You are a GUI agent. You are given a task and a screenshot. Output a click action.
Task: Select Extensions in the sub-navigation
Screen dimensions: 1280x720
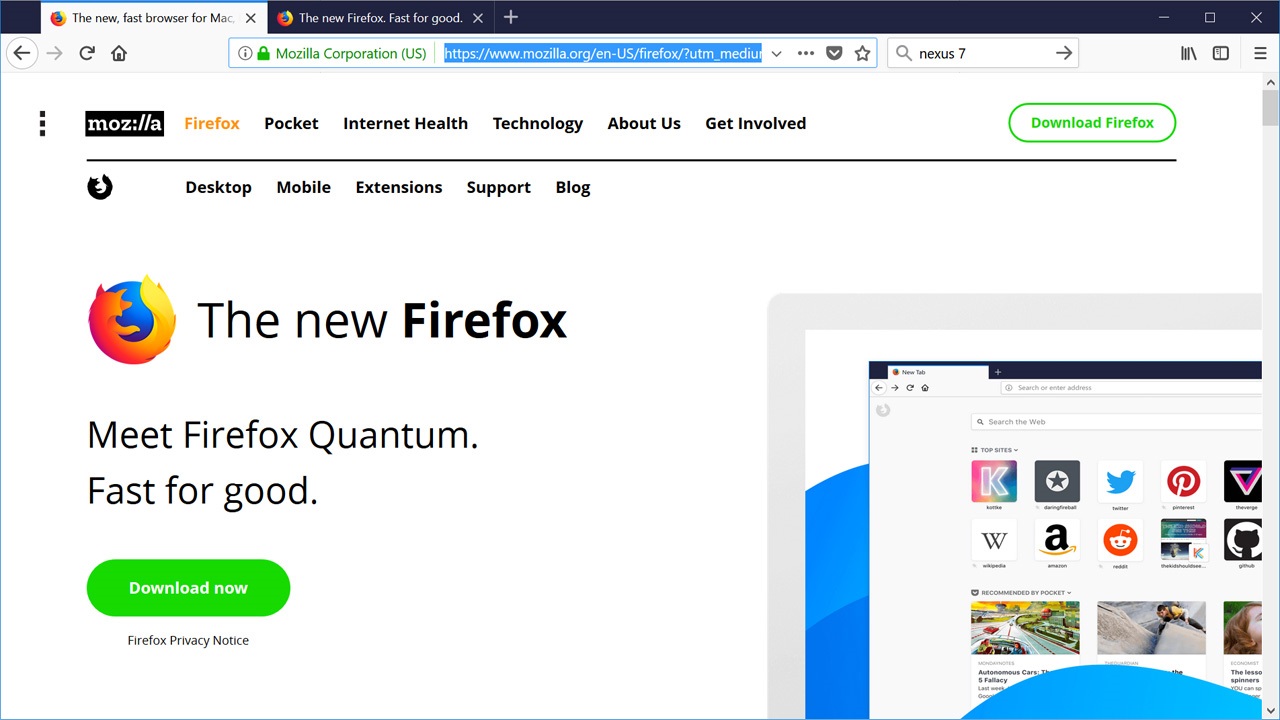coord(398,187)
